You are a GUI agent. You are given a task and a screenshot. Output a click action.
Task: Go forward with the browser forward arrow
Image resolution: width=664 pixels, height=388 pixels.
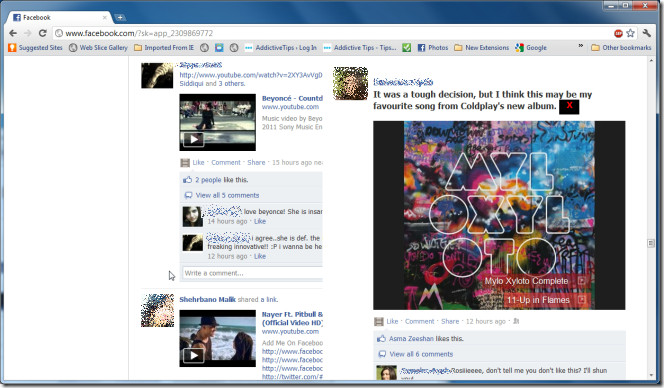(x=28, y=33)
